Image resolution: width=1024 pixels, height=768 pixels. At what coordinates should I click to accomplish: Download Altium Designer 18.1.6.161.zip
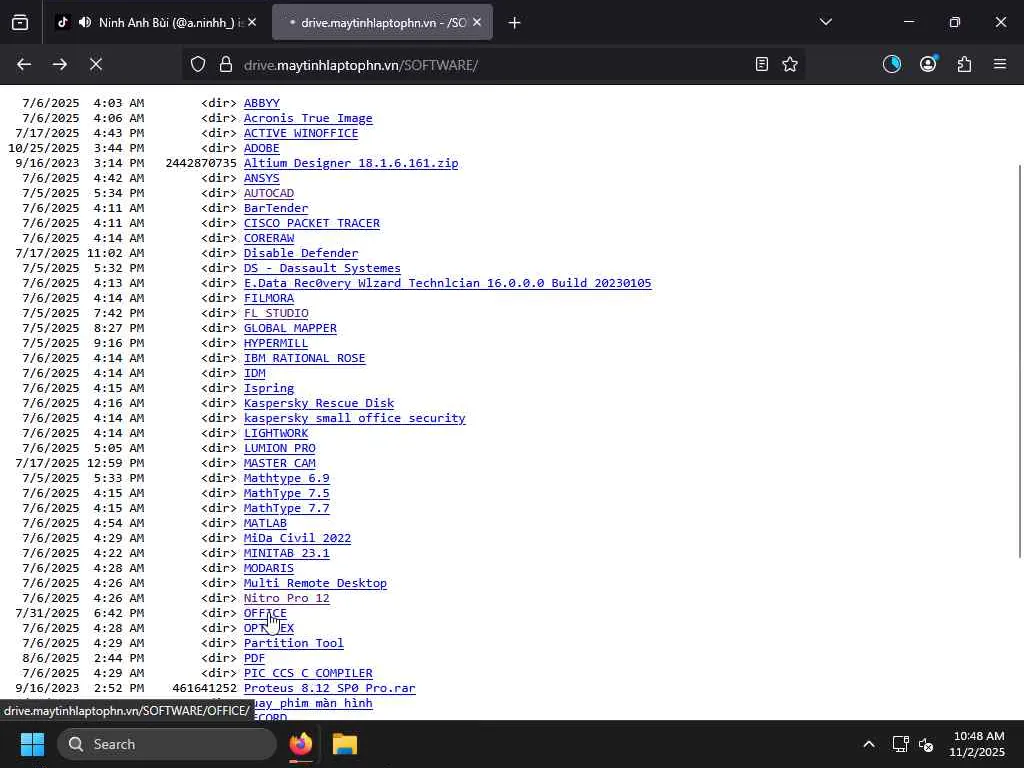351,163
